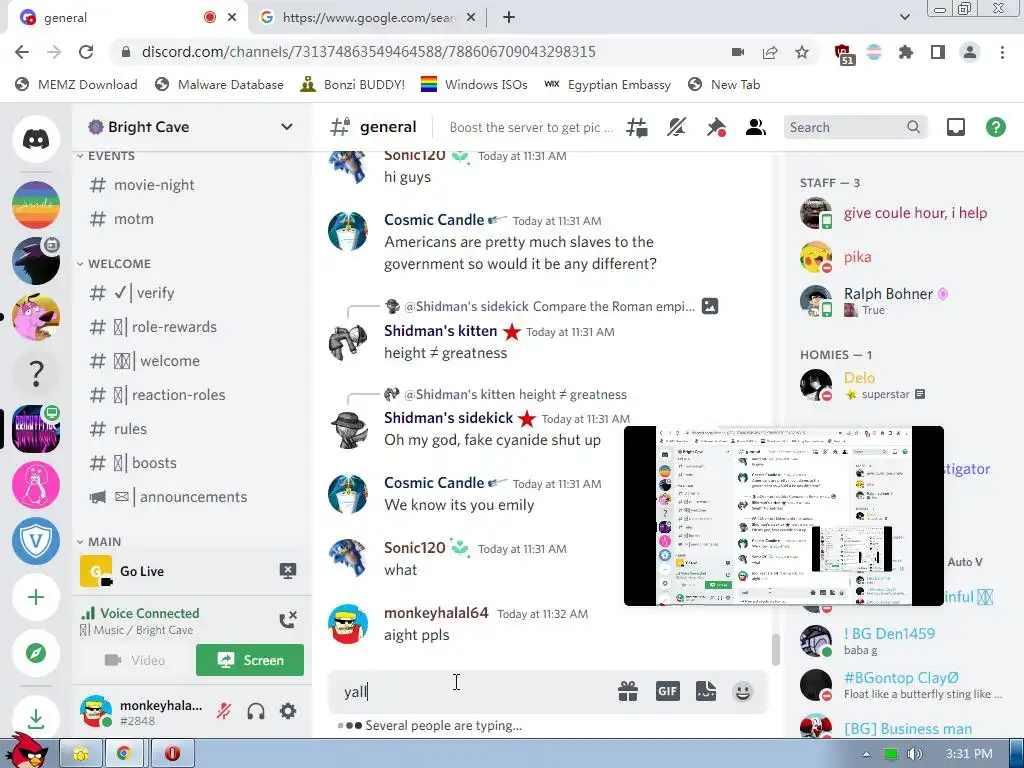Screen dimensions: 1024x768
Task: Open the question mark server icon
Action: point(36,373)
